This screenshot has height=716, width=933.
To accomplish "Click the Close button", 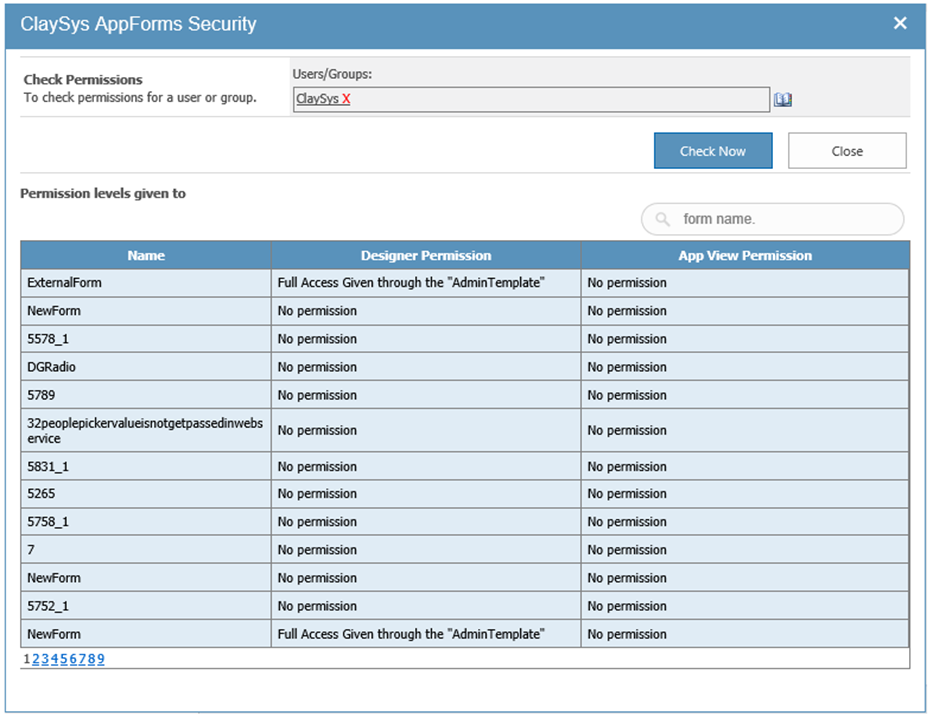I will coord(847,150).
